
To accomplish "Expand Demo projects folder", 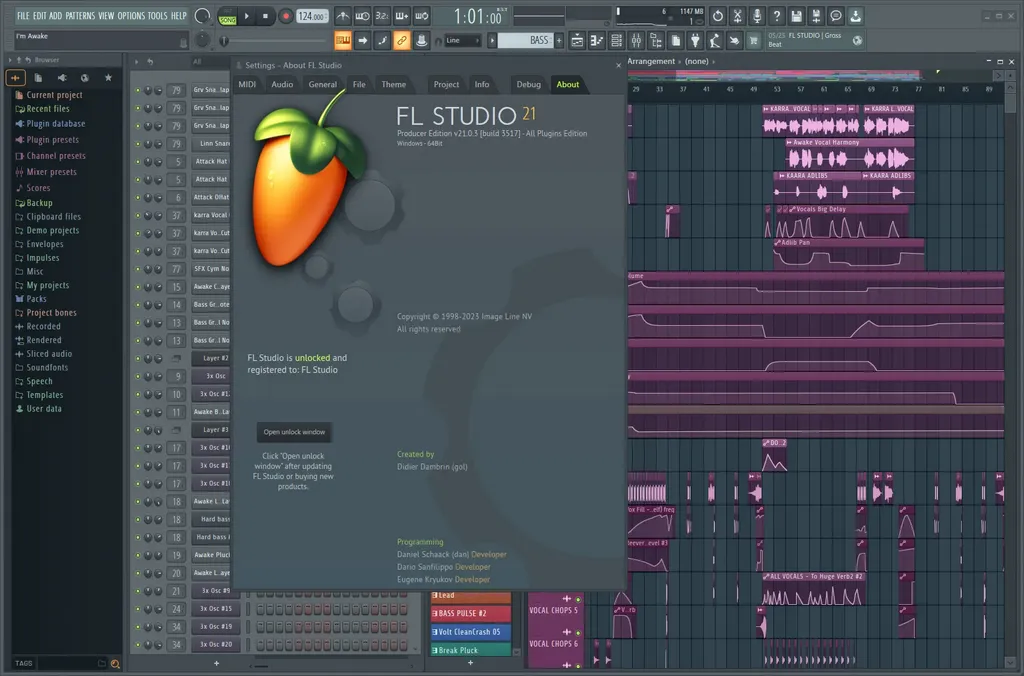I will [47, 231].
